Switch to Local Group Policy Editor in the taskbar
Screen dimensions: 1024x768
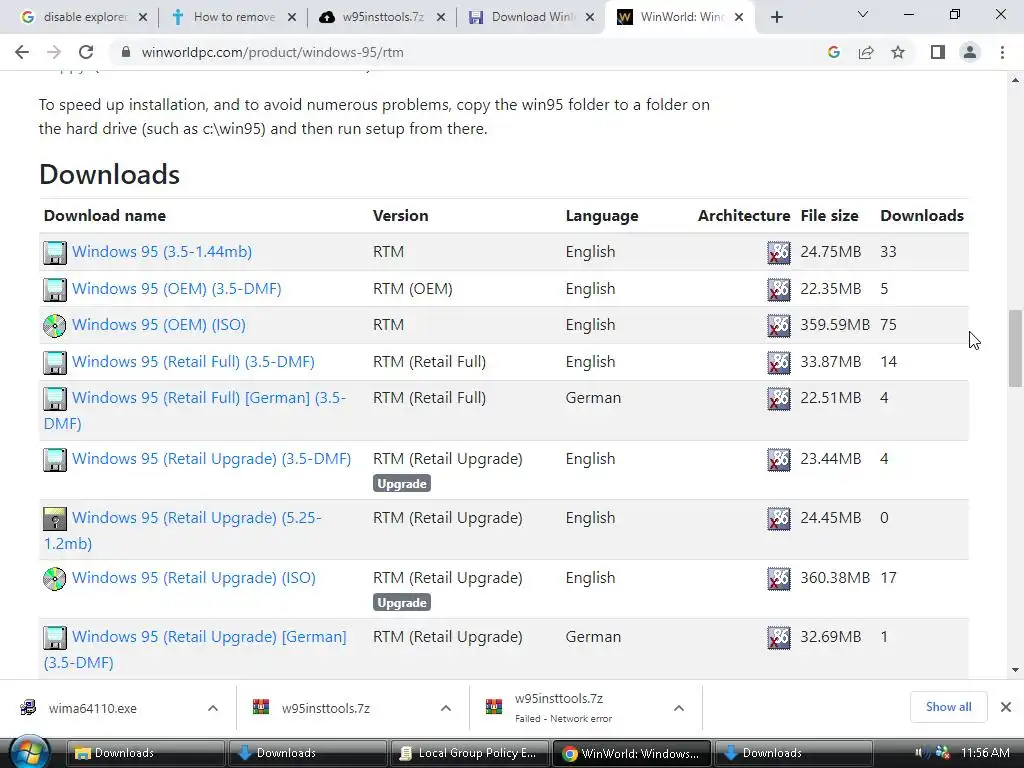pyautogui.click(x=469, y=753)
